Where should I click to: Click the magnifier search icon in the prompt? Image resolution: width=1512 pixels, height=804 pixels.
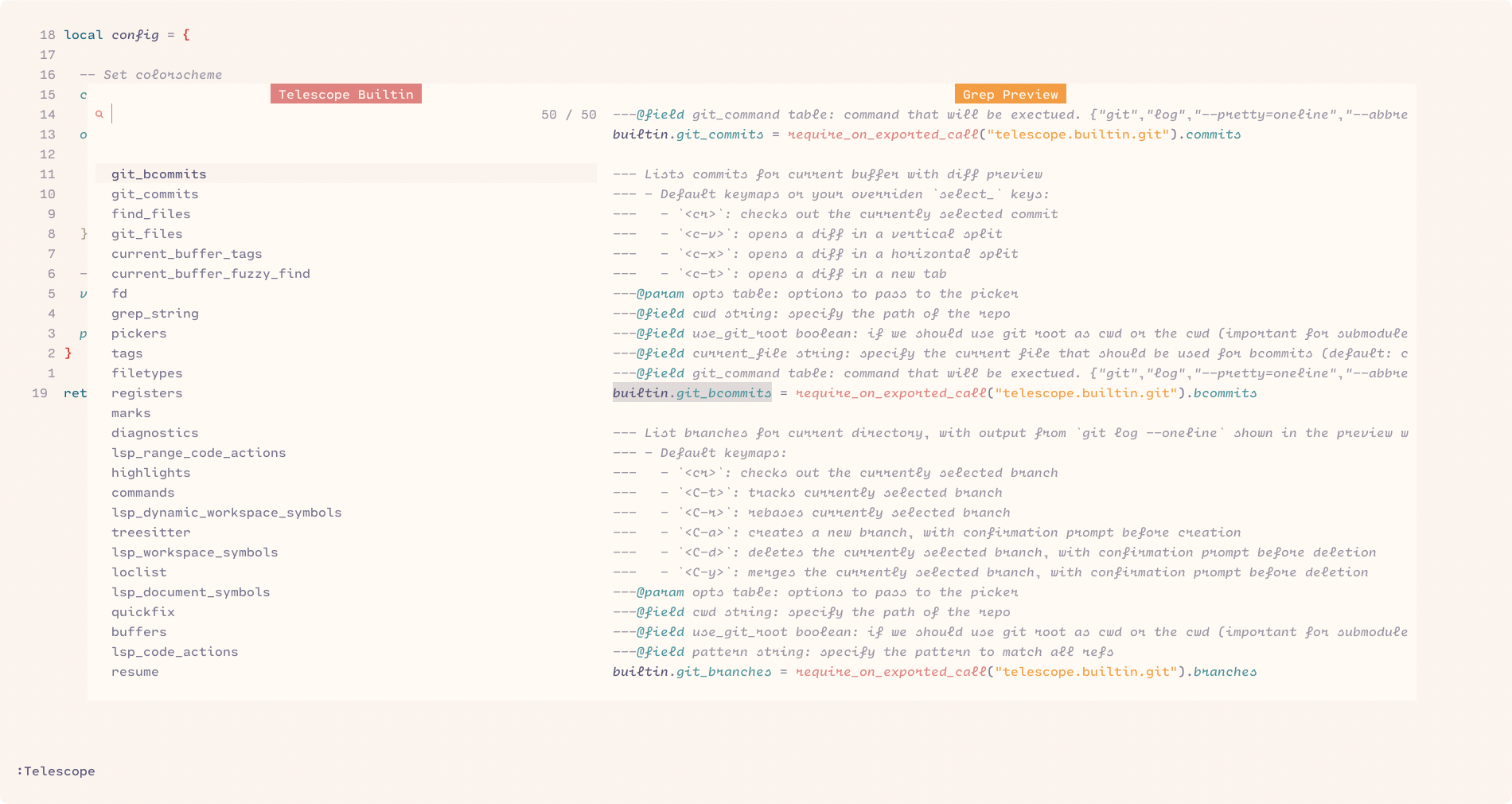coord(99,114)
